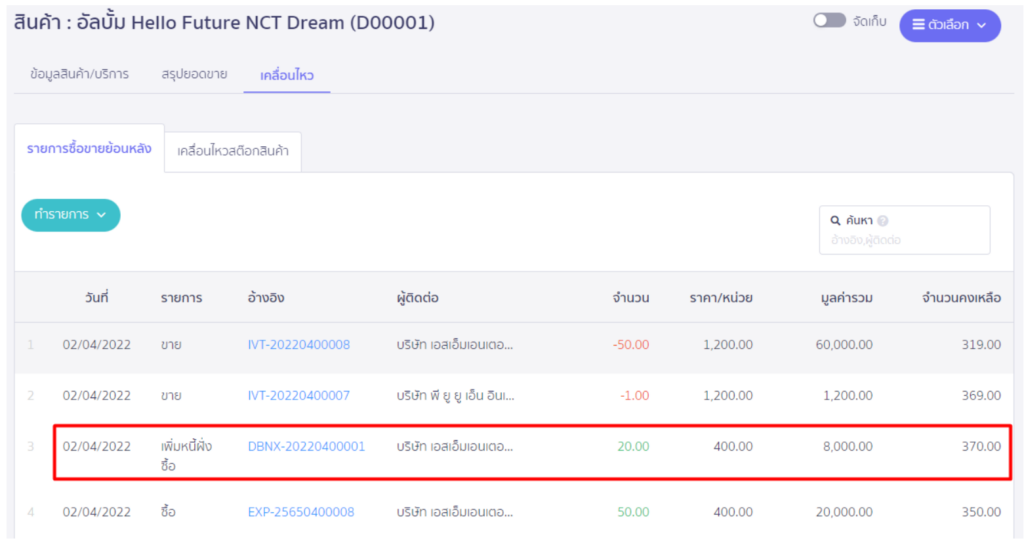
Task: Click the ราคา/หน่วย column header
Action: 721,298
